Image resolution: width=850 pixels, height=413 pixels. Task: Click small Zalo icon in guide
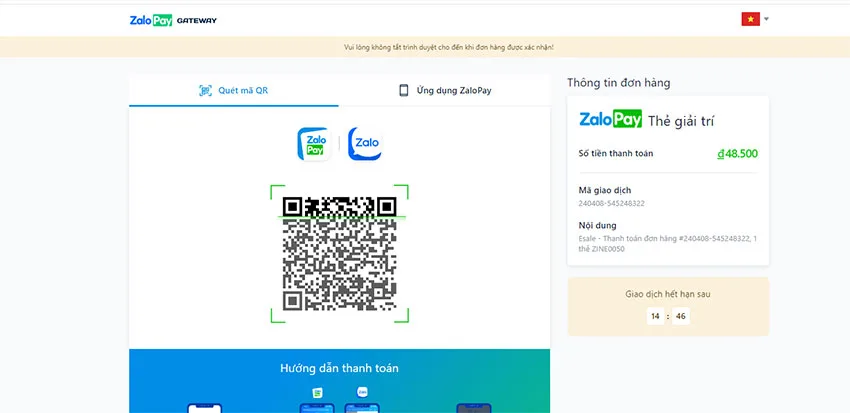362,392
